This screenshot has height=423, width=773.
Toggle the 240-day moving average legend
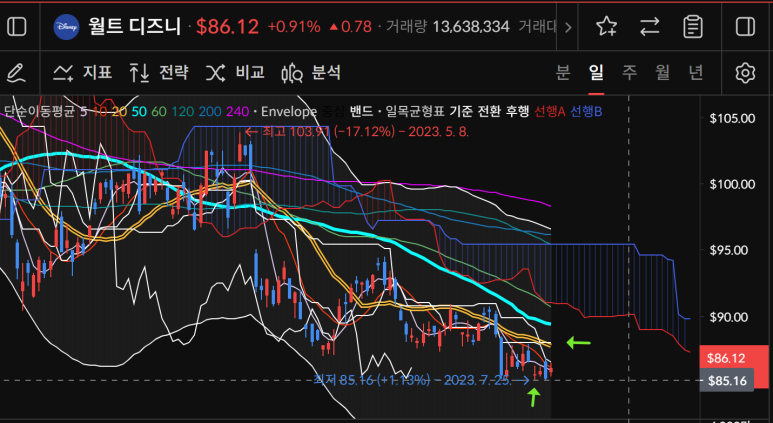pyautogui.click(x=238, y=111)
